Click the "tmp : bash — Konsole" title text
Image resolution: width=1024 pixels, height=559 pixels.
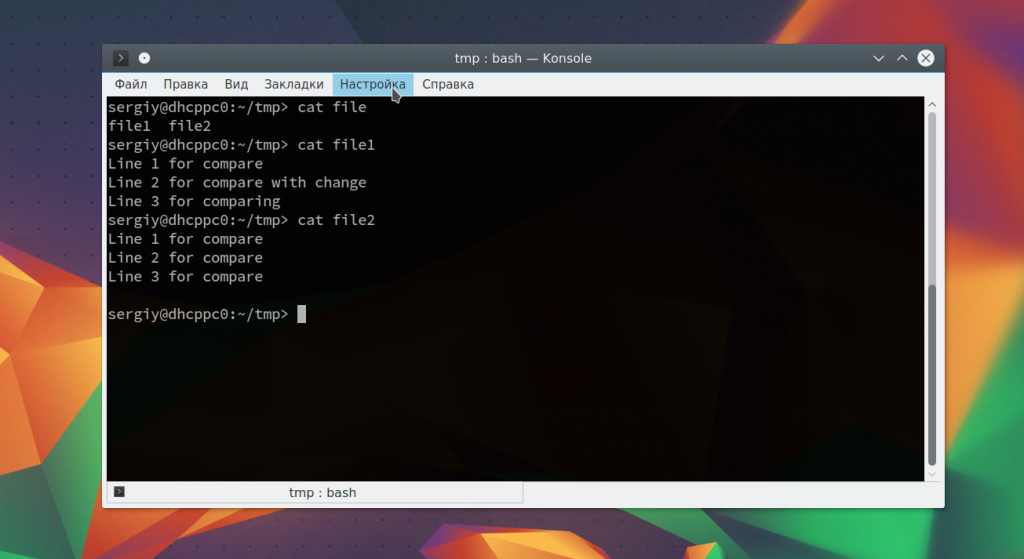(x=523, y=58)
